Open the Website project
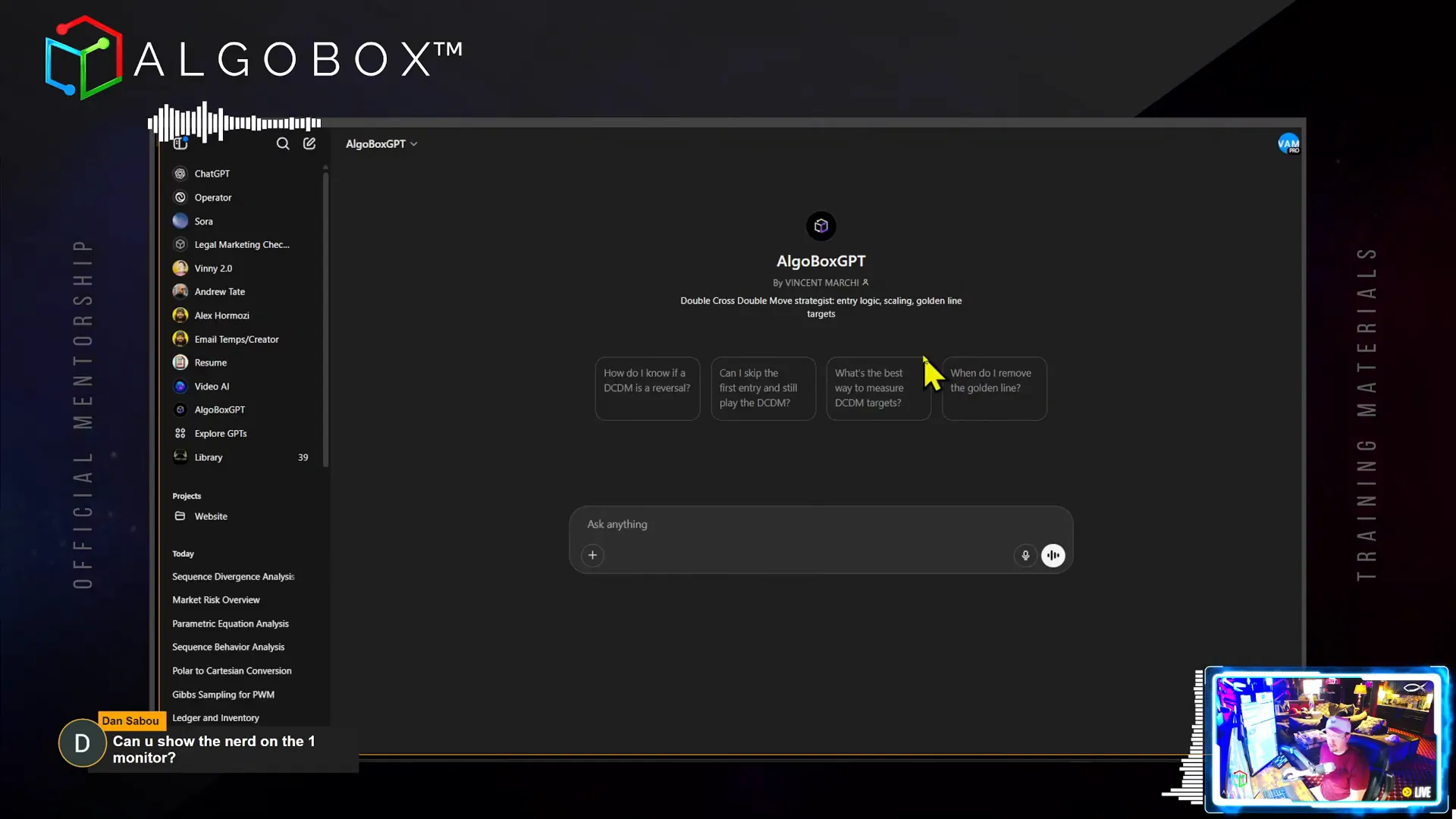 tap(211, 516)
